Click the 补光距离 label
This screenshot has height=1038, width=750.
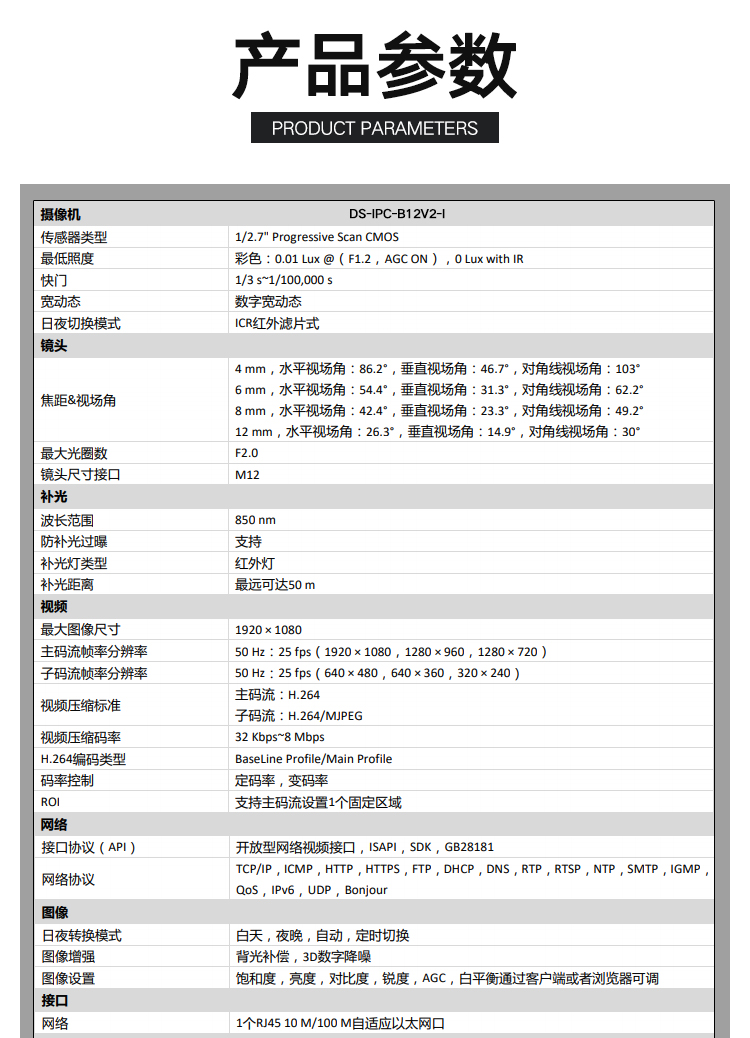tap(67, 585)
